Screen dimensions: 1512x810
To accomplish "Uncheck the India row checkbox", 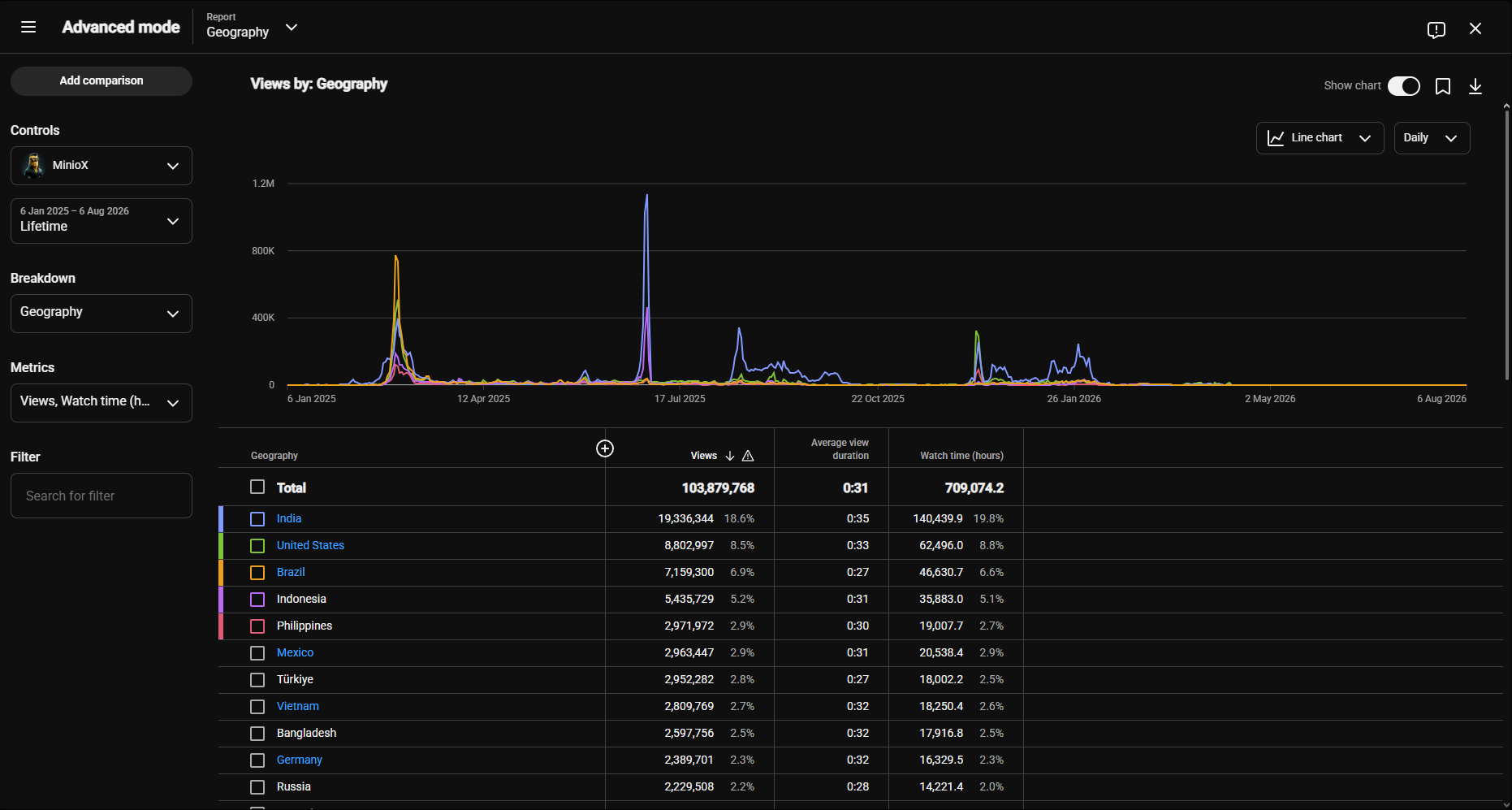I will pyautogui.click(x=257, y=519).
